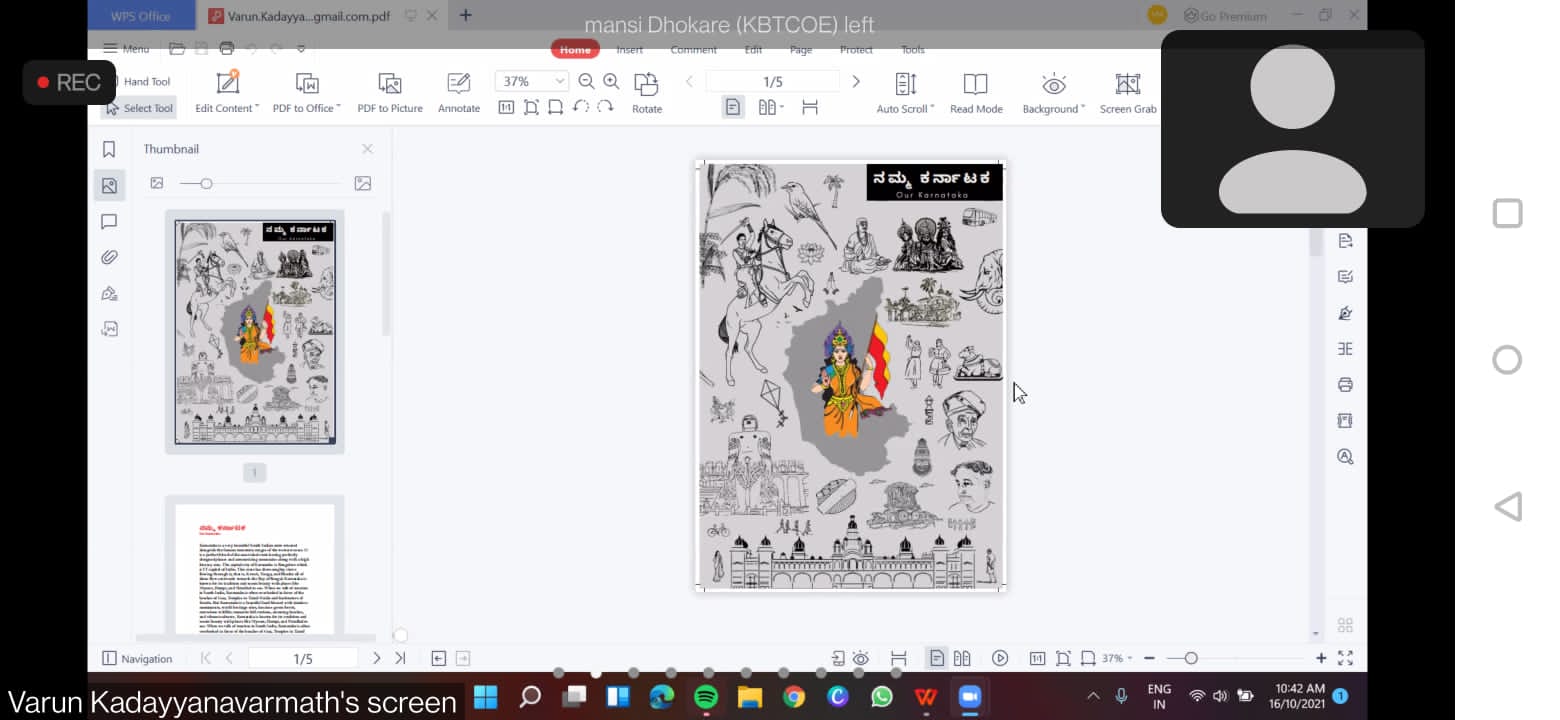Add a new tab with the plus button
This screenshot has width=1560, height=720.
click(x=465, y=15)
